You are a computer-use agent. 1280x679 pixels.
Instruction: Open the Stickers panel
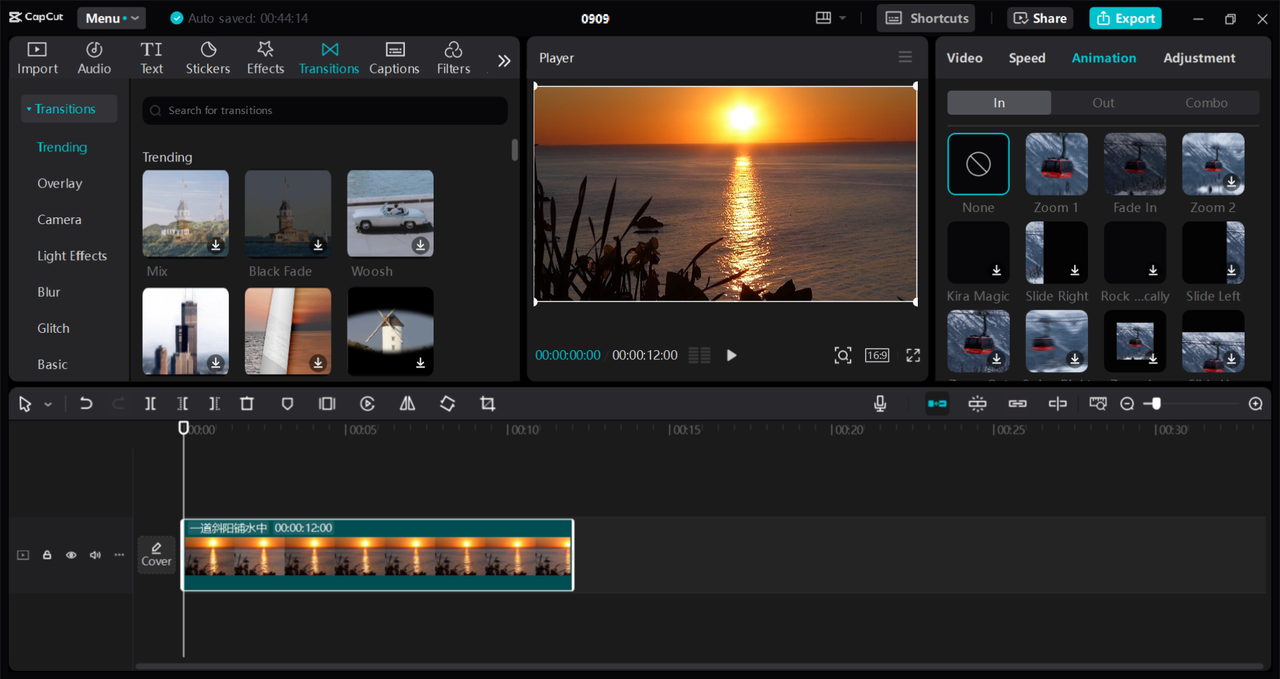tap(208, 58)
